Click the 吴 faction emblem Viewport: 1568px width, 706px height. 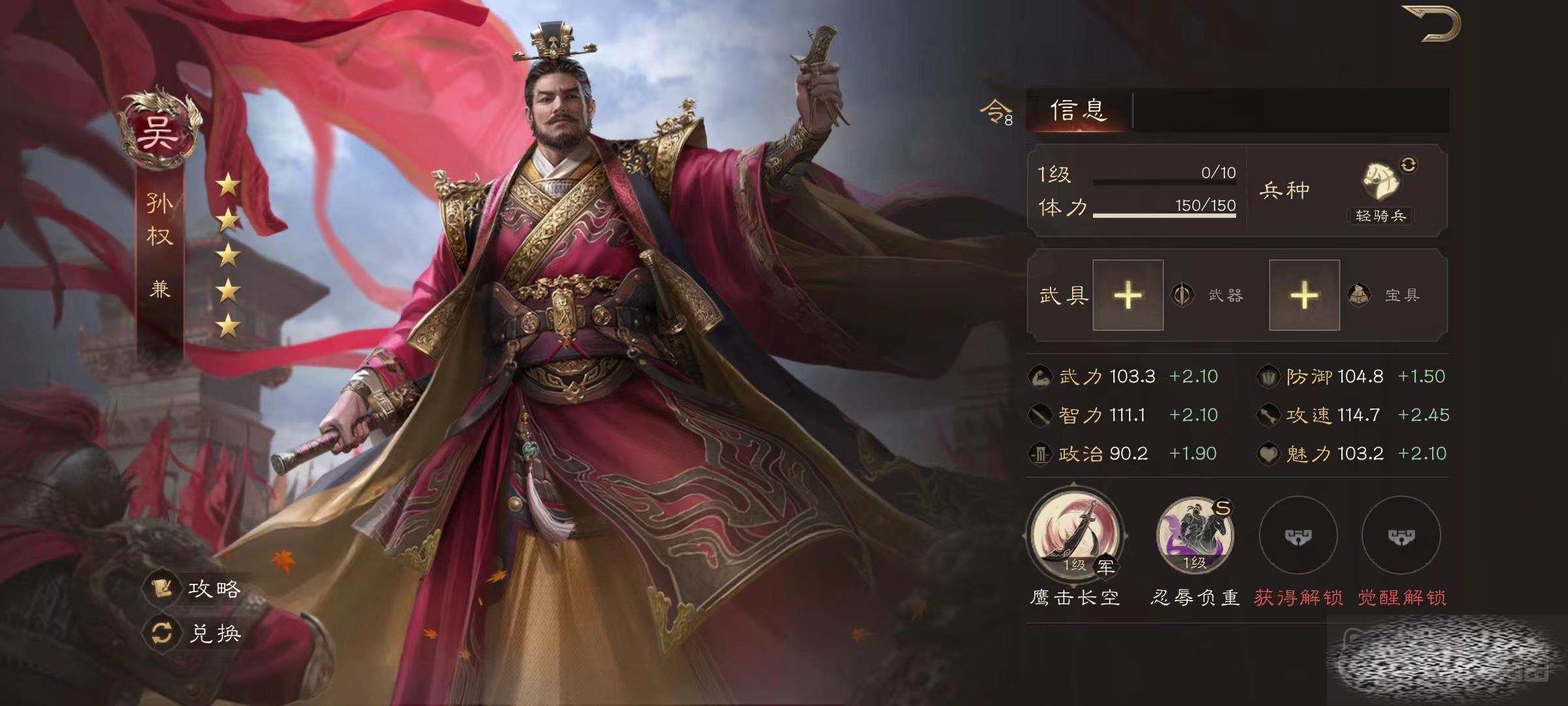[x=158, y=131]
